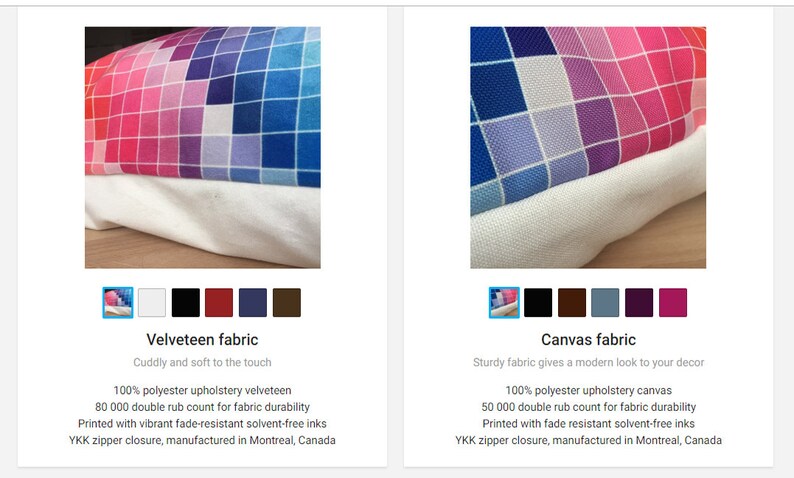This screenshot has width=794, height=478.
Task: Select the red velveteen color swatch
Action: point(219,303)
